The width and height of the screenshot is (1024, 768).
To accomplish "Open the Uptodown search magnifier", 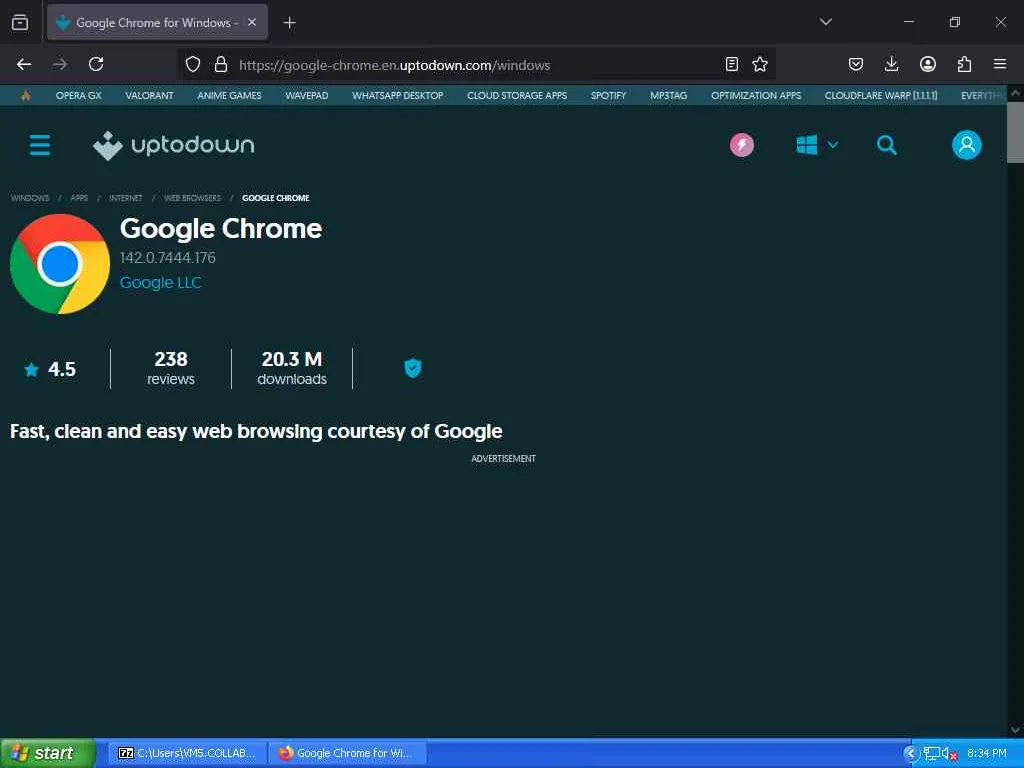I will (x=886, y=145).
